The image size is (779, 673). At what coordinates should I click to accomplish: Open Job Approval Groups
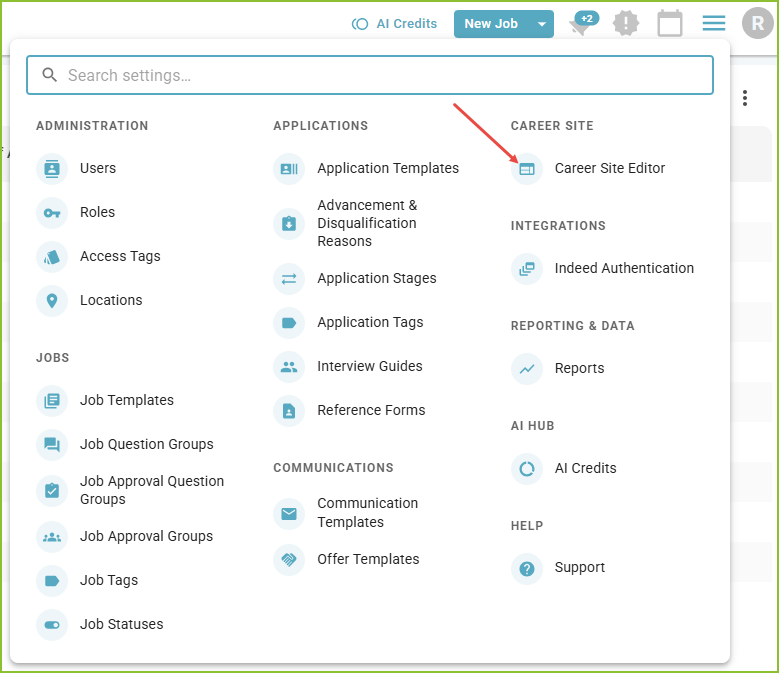(147, 536)
